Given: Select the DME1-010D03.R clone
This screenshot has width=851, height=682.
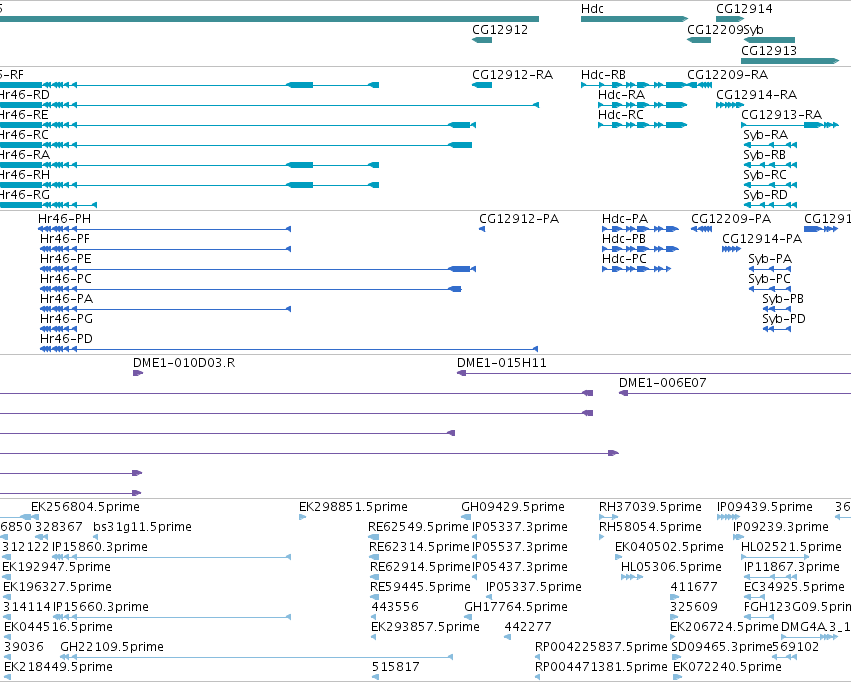Looking at the screenshot, I should point(138,373).
